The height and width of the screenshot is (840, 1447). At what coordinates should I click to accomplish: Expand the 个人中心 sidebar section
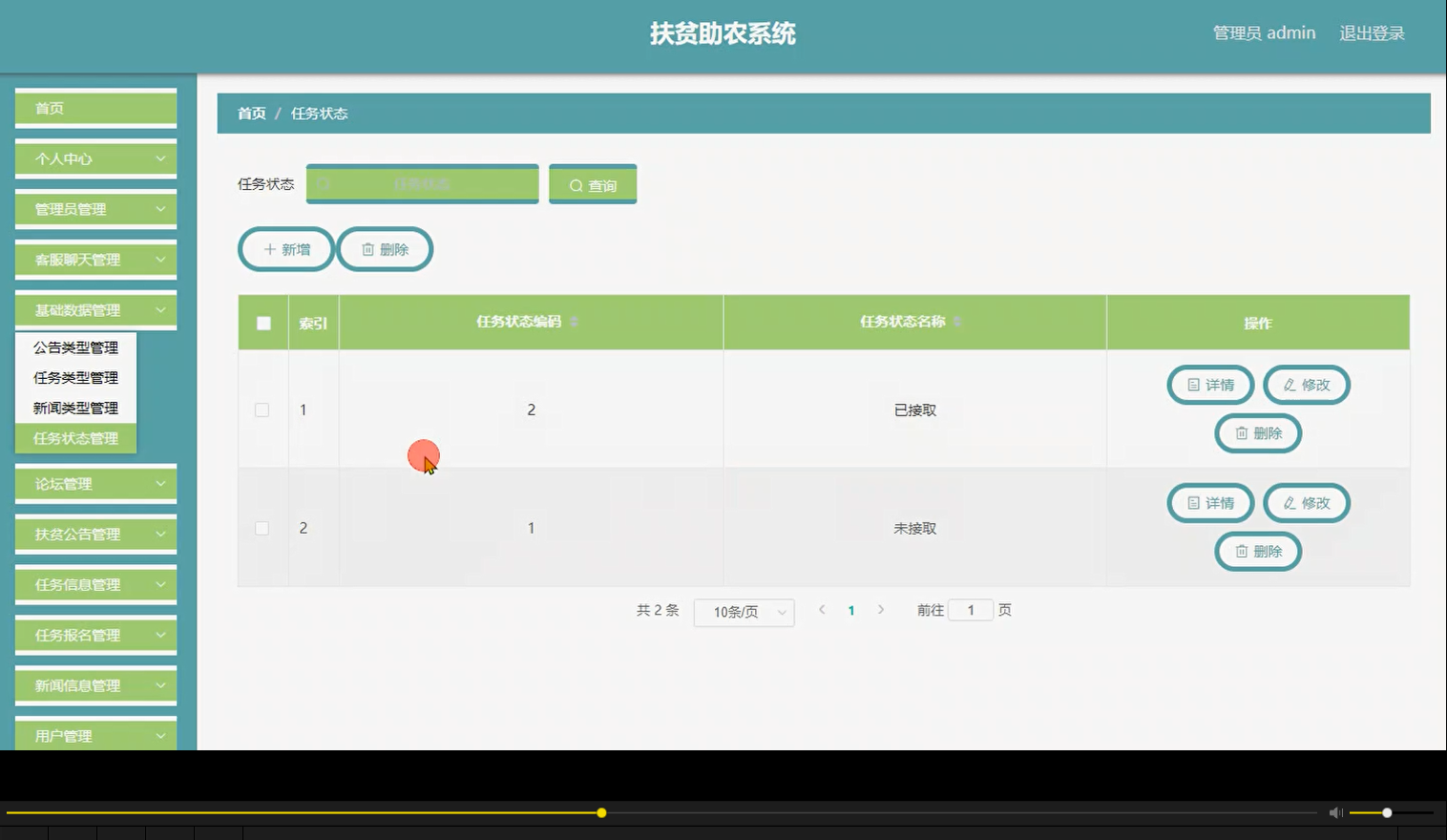(x=95, y=158)
